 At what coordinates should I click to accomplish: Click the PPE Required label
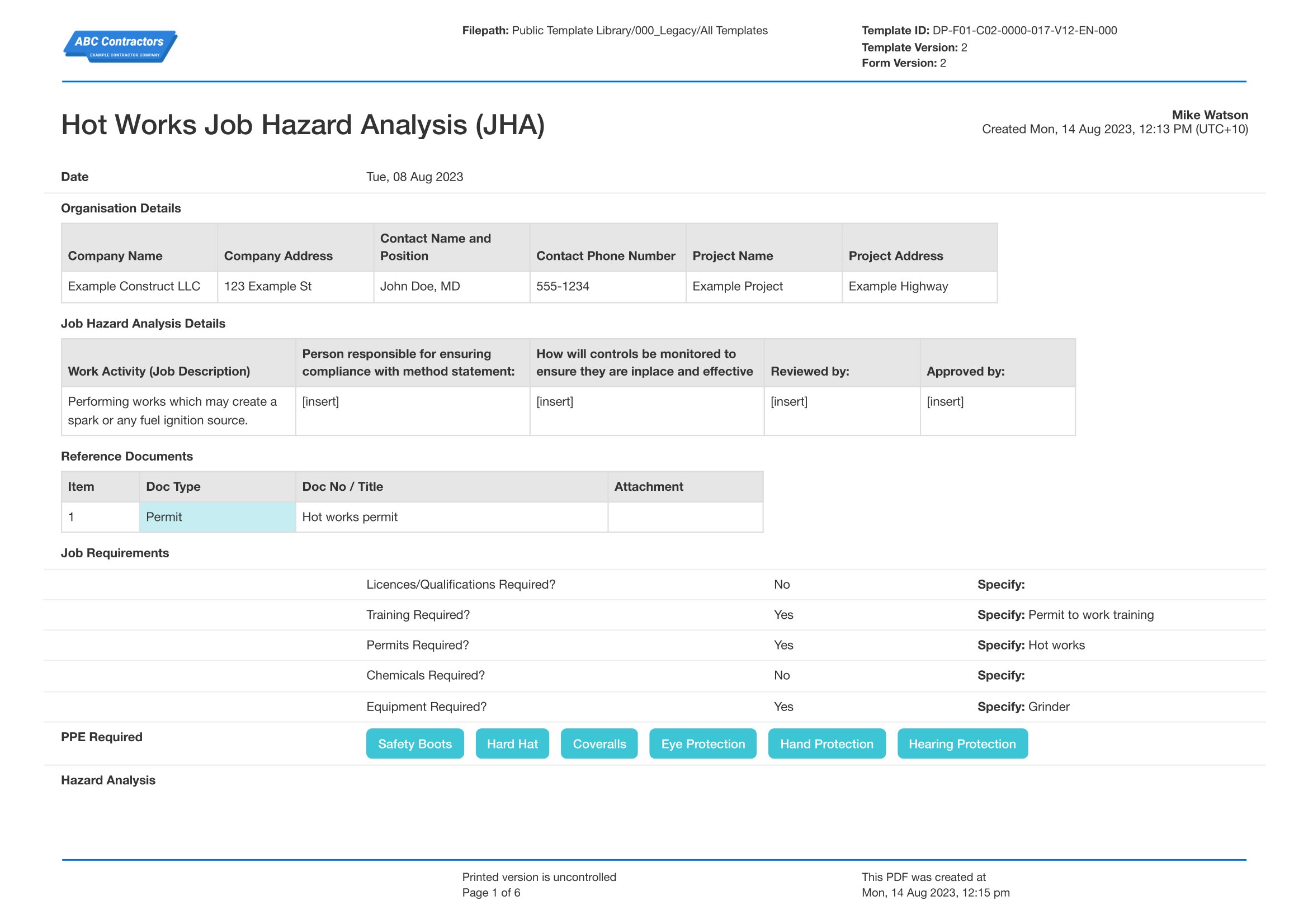pos(101,737)
